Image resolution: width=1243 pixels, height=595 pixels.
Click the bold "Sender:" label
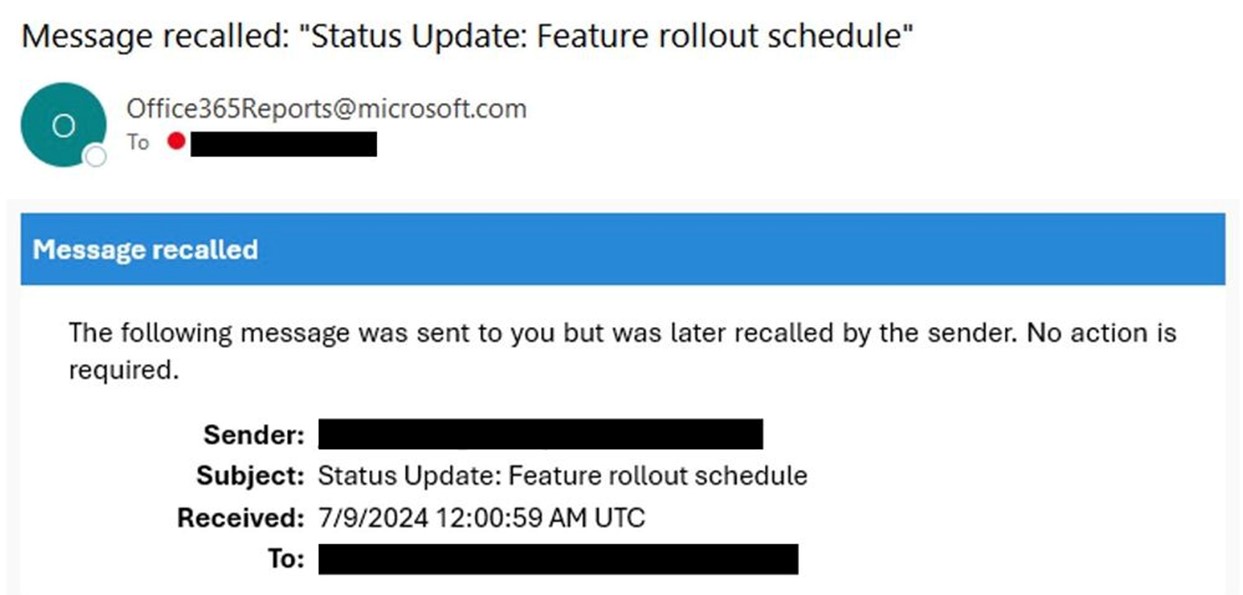[x=253, y=435]
